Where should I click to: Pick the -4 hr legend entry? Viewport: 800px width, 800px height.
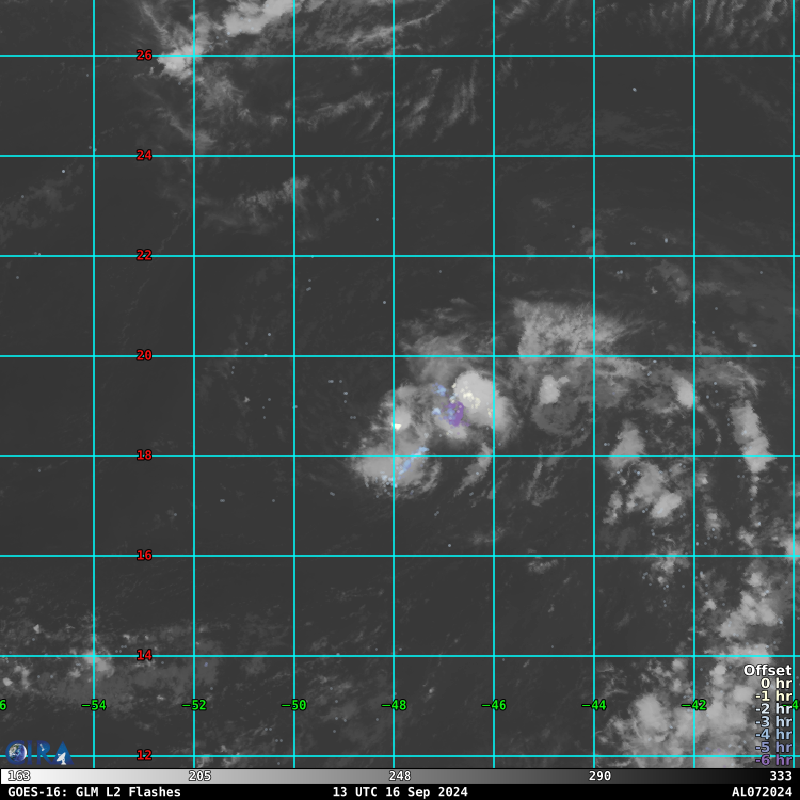(x=773, y=734)
